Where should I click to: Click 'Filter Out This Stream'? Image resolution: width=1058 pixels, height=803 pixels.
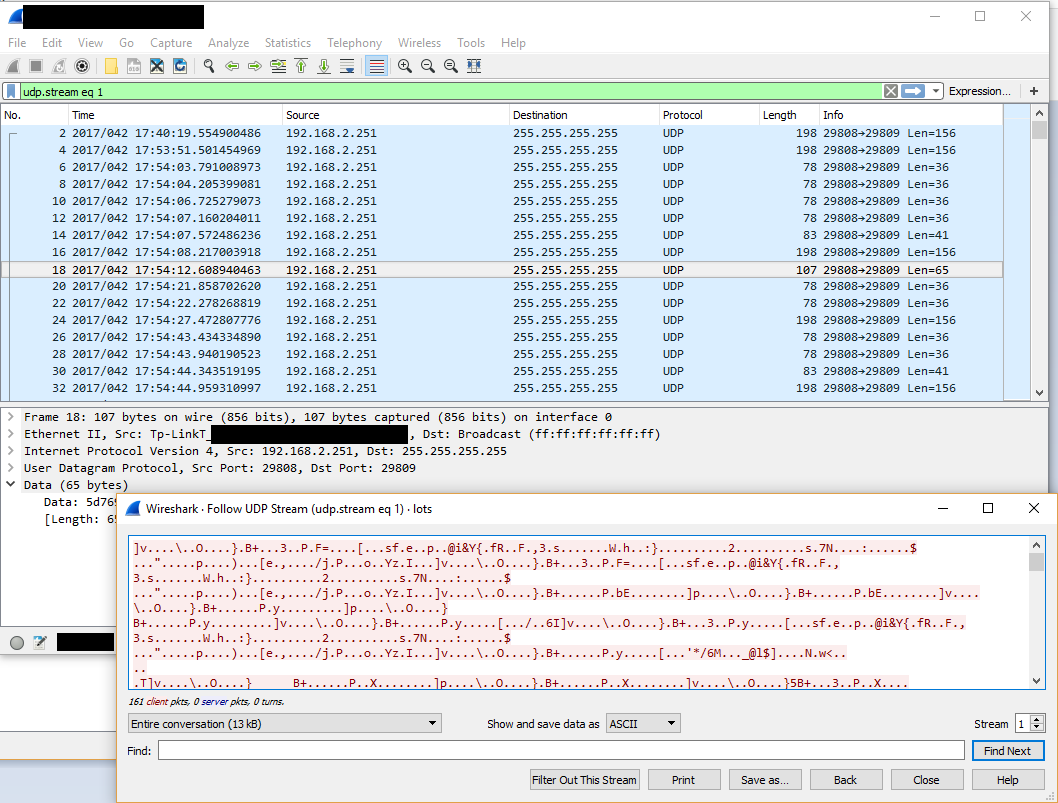584,779
